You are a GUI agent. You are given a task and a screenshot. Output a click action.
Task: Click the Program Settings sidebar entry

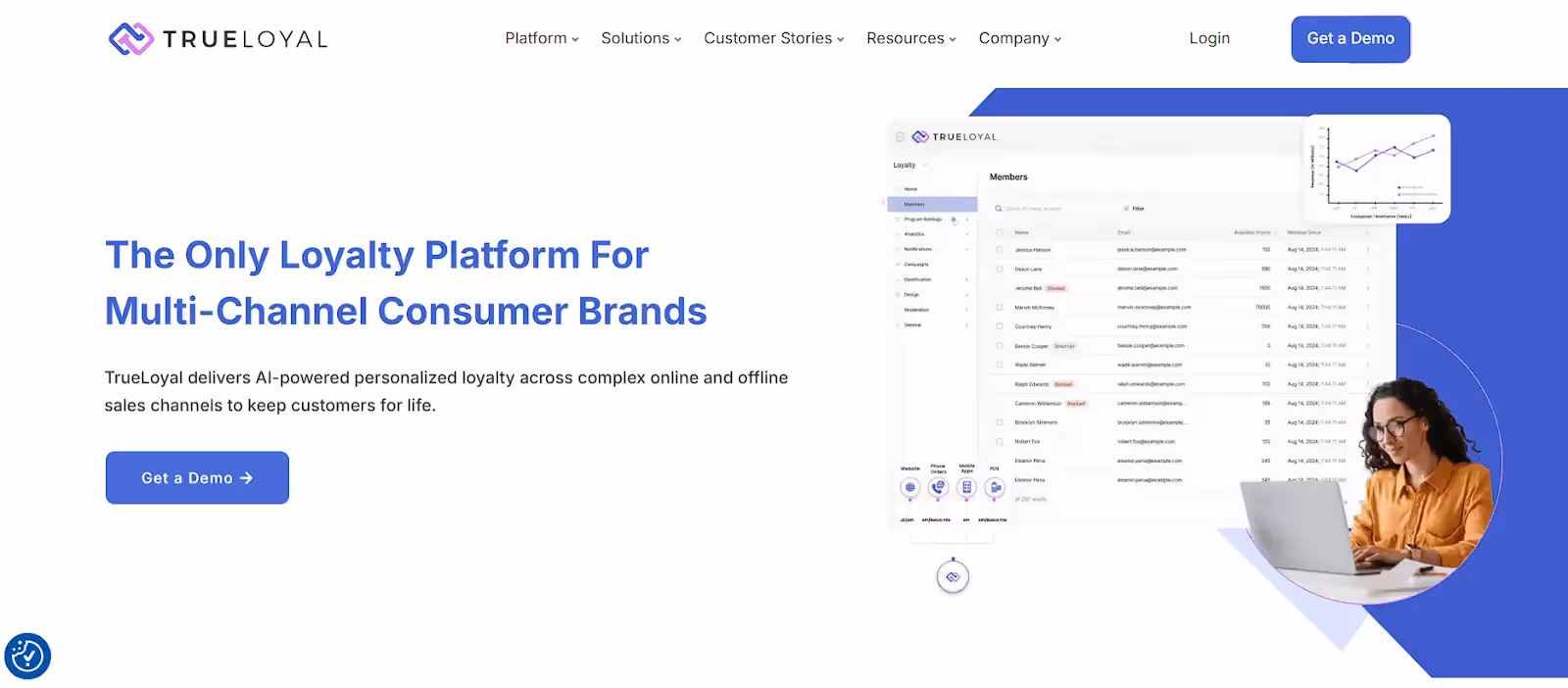pos(922,220)
